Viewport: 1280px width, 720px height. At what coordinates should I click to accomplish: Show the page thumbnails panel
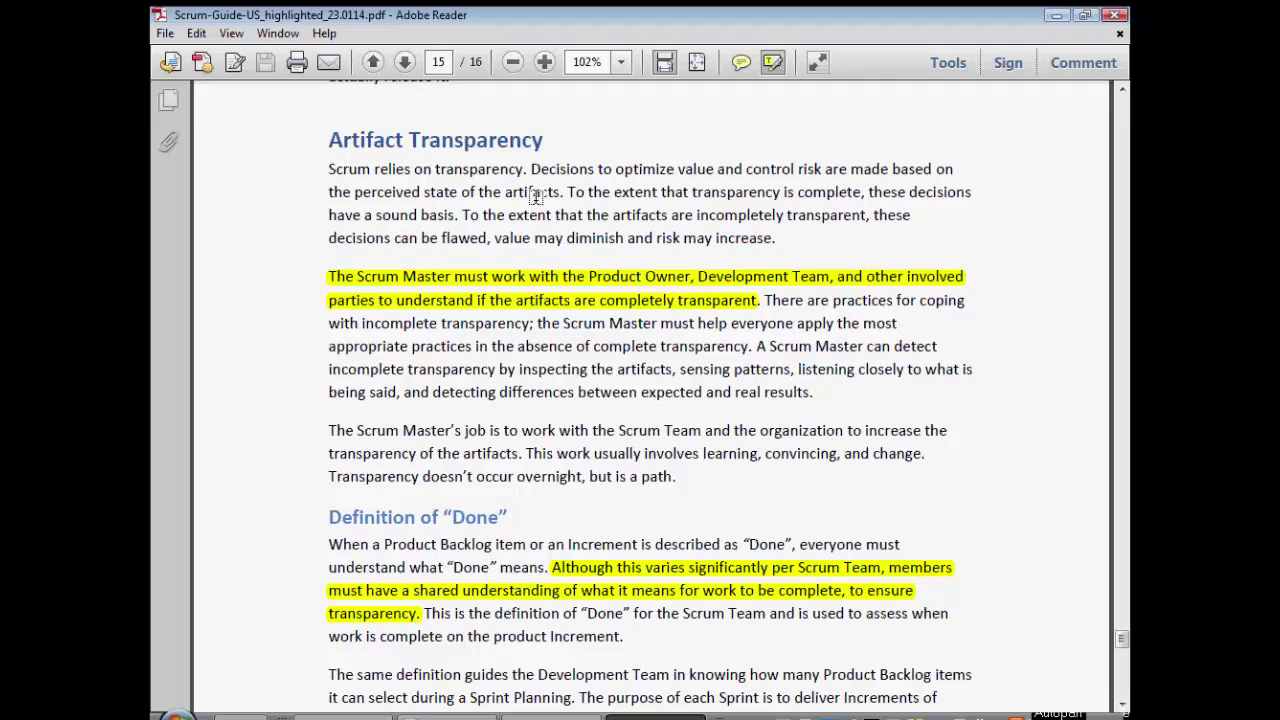[x=169, y=100]
